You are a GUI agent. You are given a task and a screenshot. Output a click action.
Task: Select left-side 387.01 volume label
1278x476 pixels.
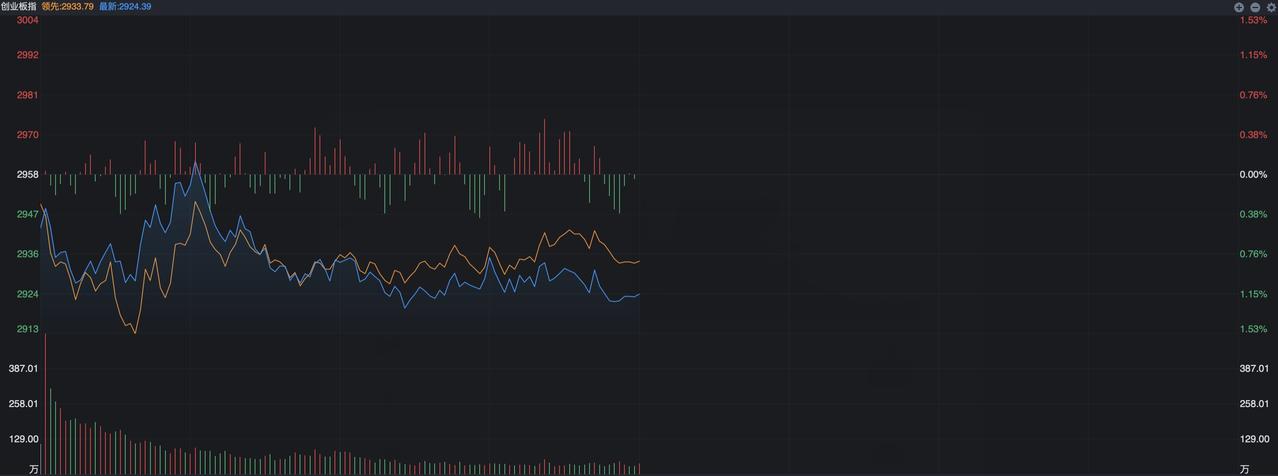tap(23, 369)
